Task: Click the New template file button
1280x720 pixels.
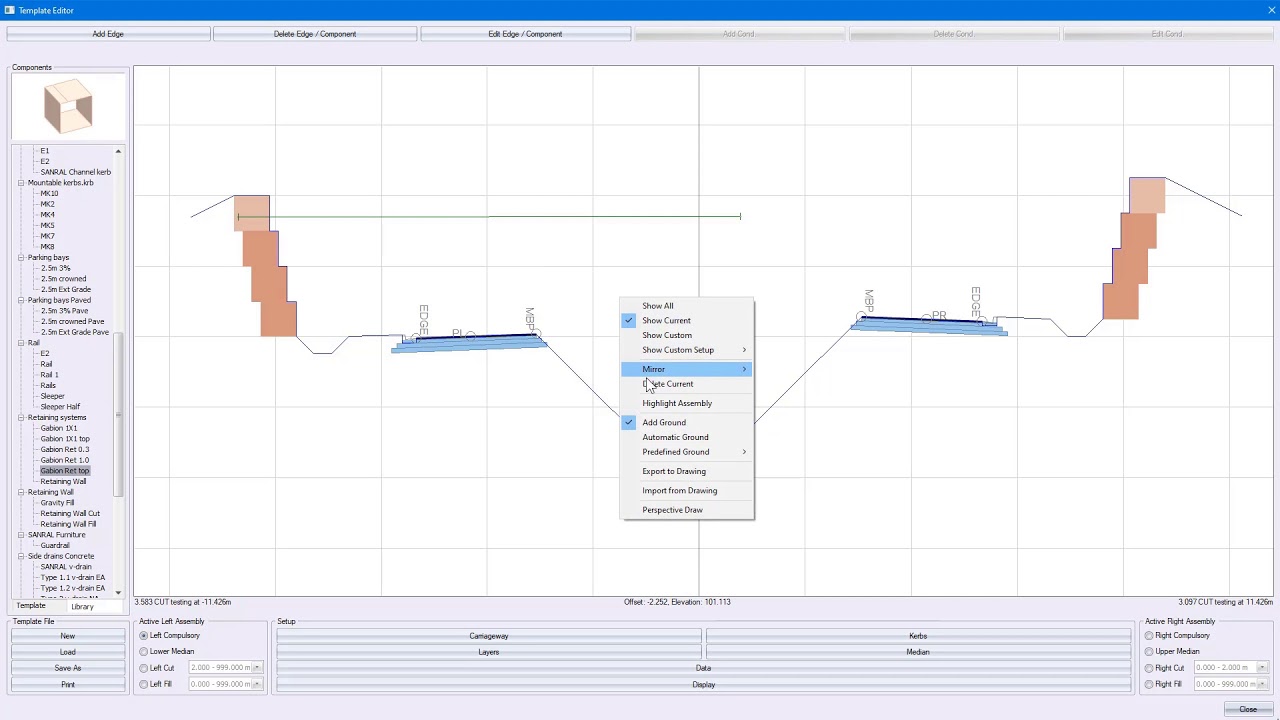Action: tap(68, 636)
